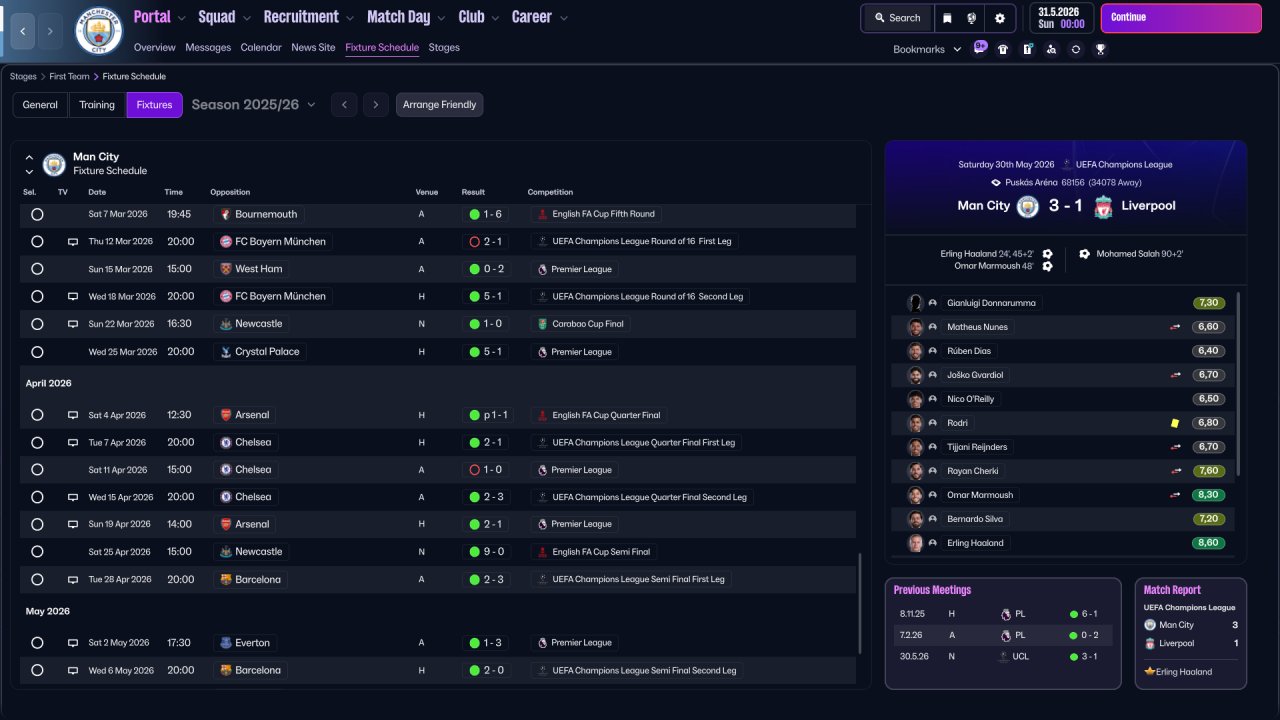Click Gianluigi Donnarumma's silhouette portrait

tap(915, 303)
